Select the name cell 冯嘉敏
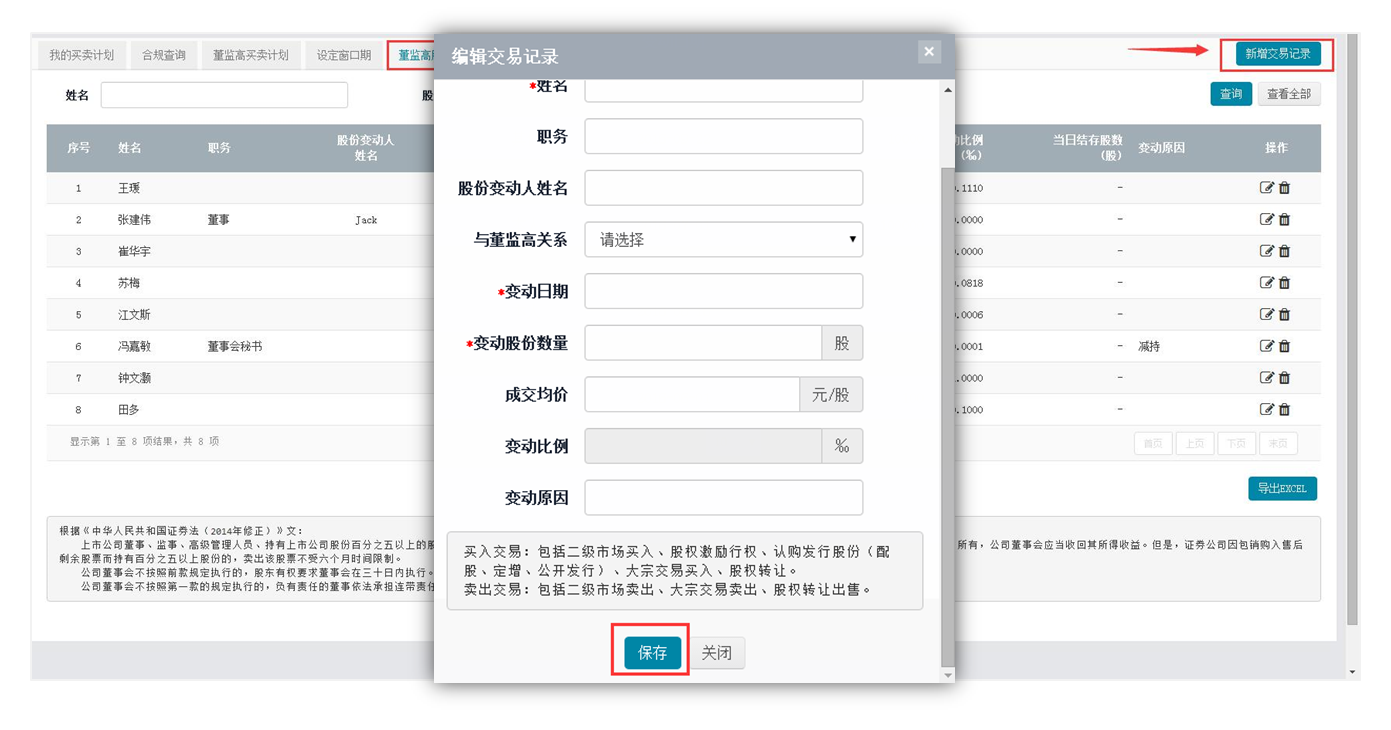 134,346
